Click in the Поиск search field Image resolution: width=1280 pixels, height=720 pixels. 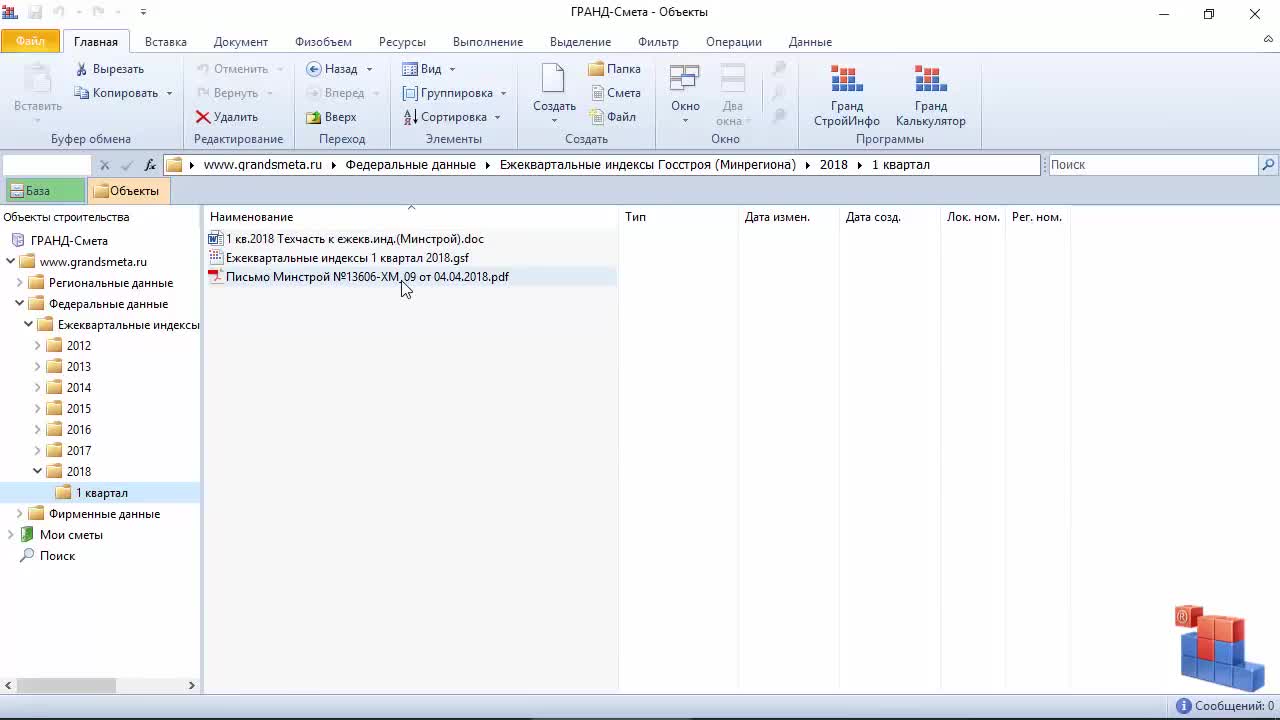pos(1152,165)
